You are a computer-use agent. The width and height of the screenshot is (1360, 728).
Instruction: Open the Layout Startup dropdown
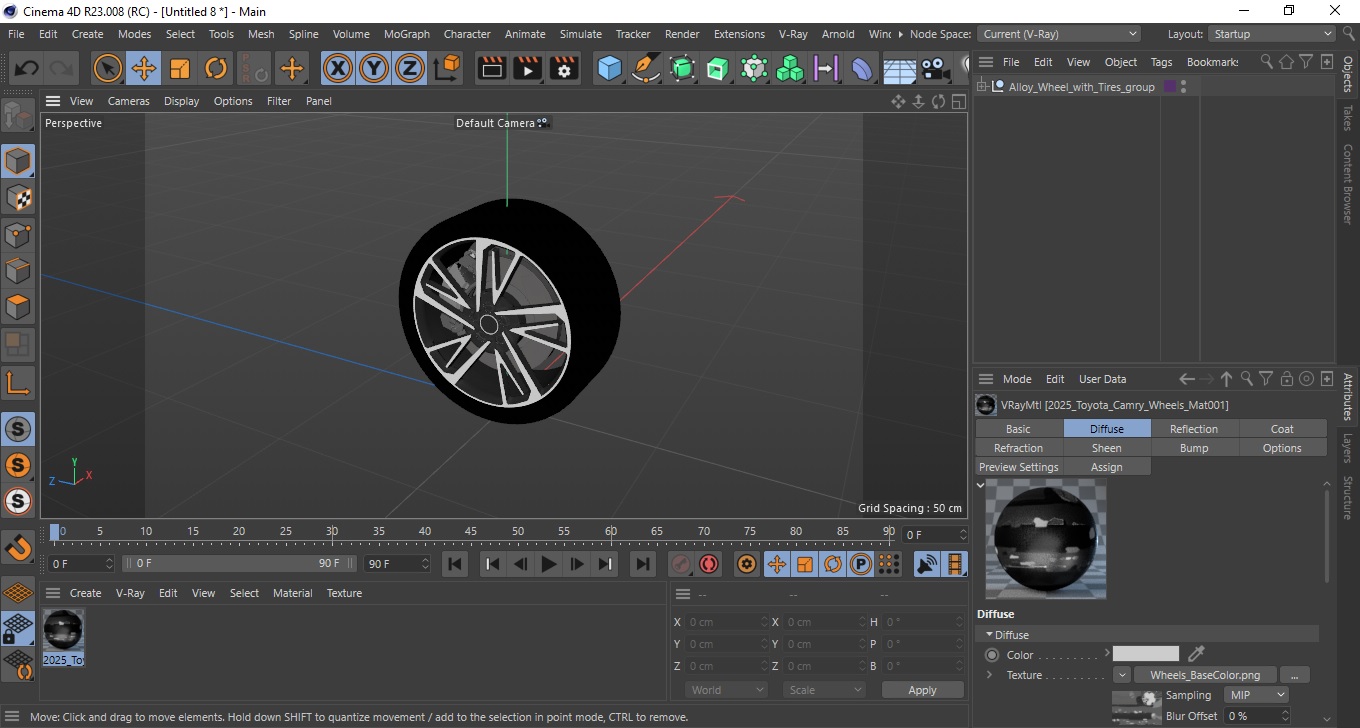tap(1272, 34)
